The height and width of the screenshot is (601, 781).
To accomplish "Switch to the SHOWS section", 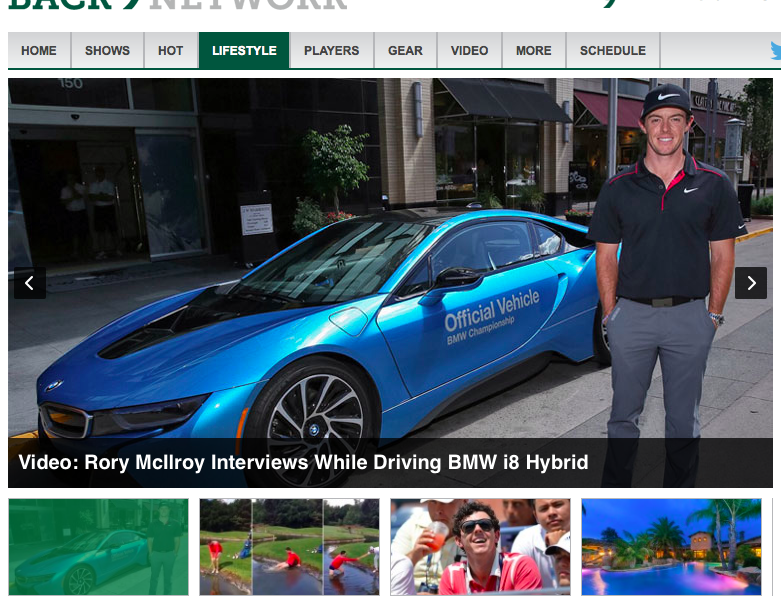I will (107, 51).
